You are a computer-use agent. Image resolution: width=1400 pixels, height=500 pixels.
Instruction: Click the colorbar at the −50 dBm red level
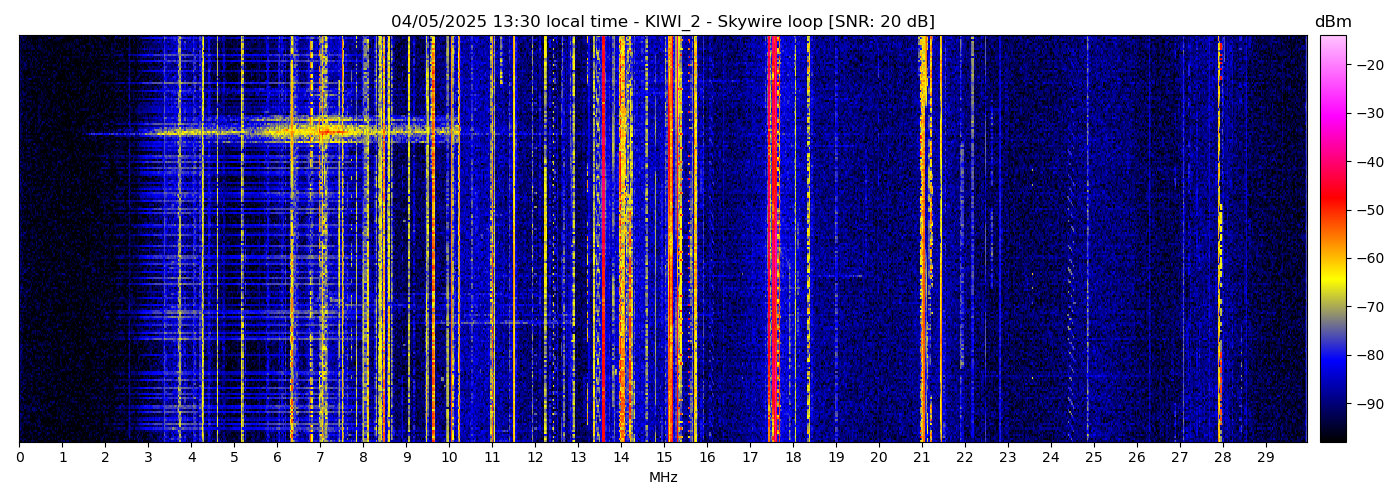[x=1332, y=210]
